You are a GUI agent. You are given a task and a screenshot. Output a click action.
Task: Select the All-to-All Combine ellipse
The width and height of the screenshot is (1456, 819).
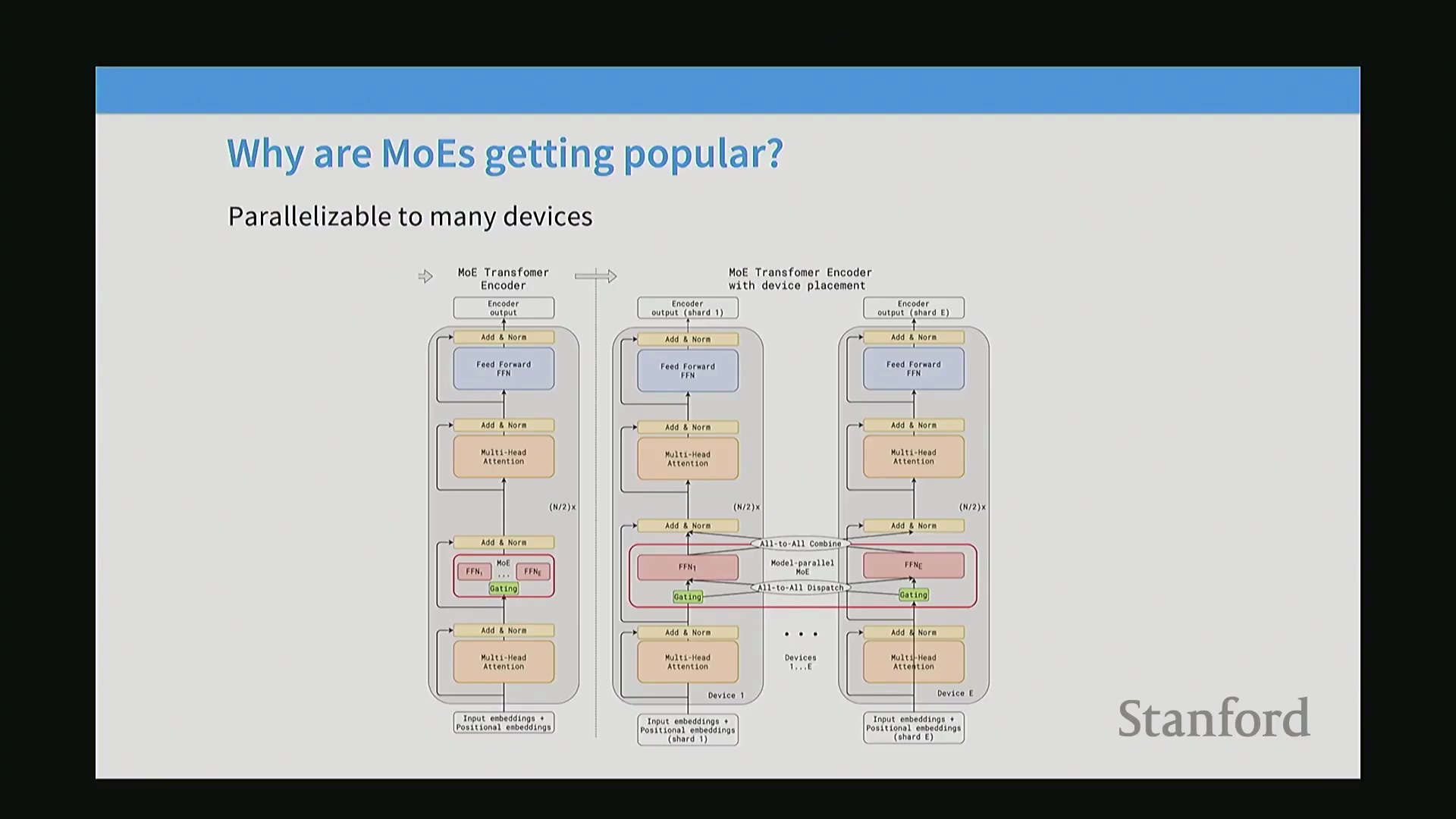point(801,544)
